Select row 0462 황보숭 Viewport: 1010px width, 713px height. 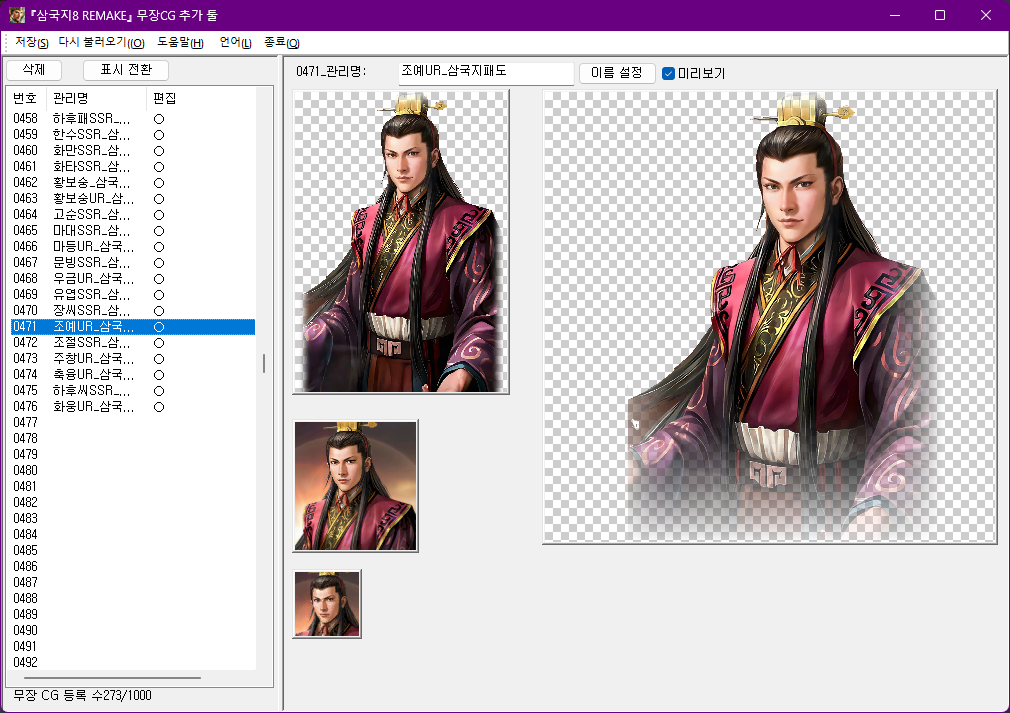coord(133,182)
